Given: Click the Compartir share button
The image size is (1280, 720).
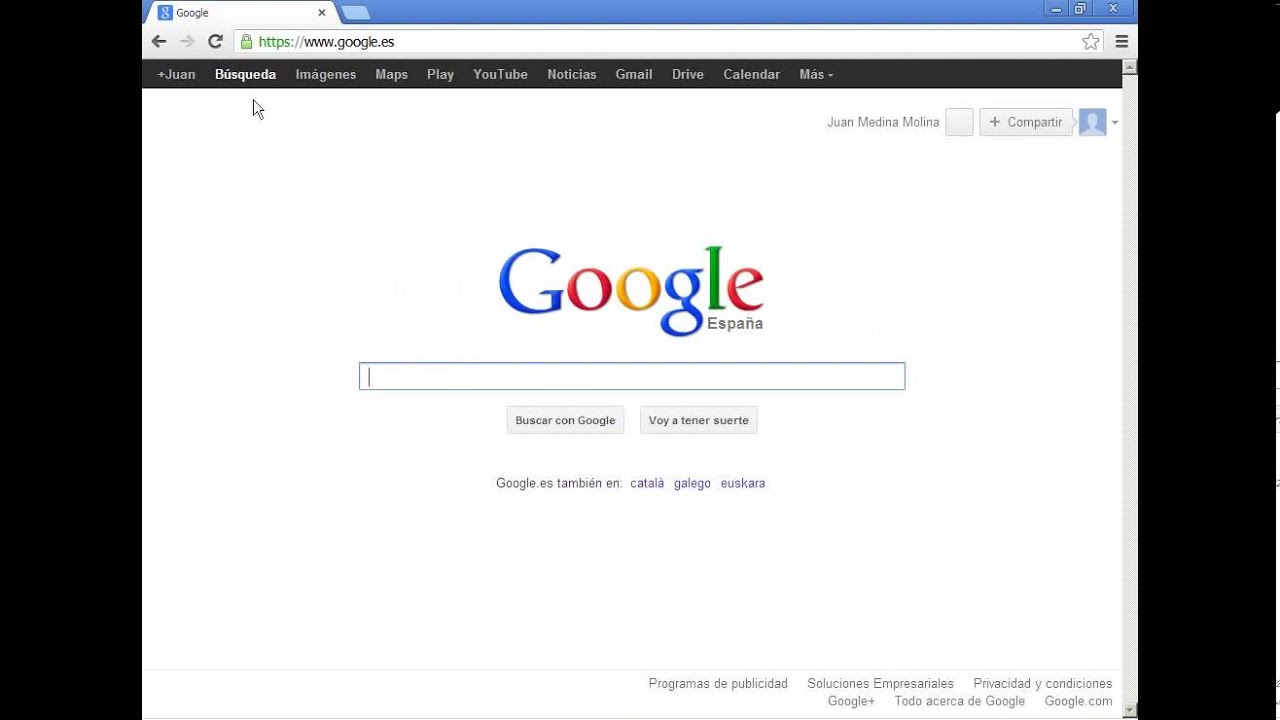Looking at the screenshot, I should (x=1026, y=122).
